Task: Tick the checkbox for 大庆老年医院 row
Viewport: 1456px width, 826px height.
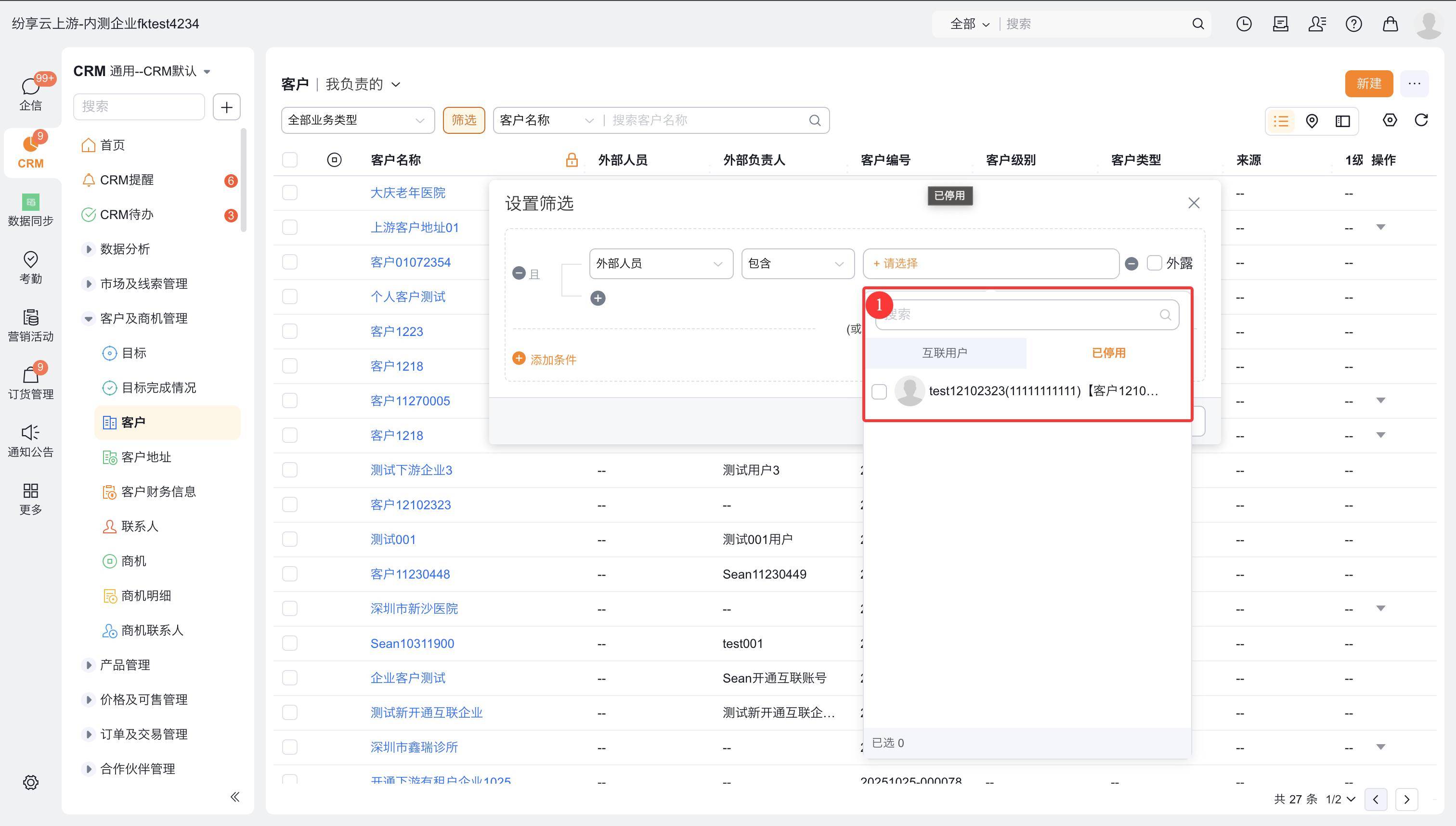Action: 290,193
